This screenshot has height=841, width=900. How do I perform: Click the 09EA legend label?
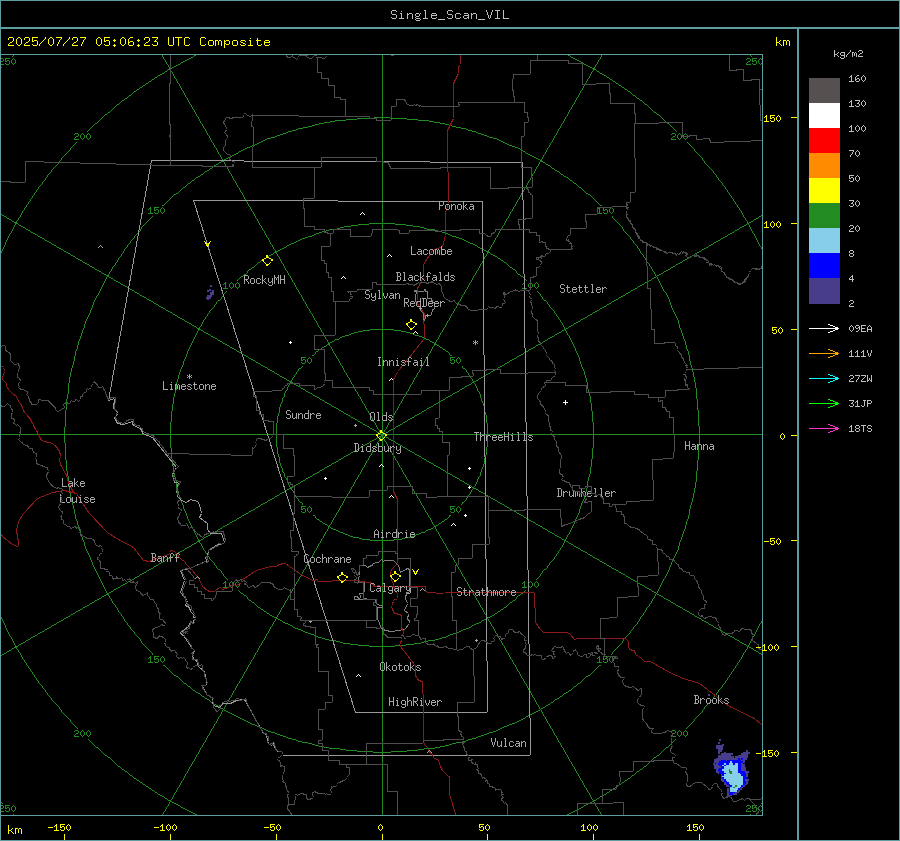pos(860,328)
